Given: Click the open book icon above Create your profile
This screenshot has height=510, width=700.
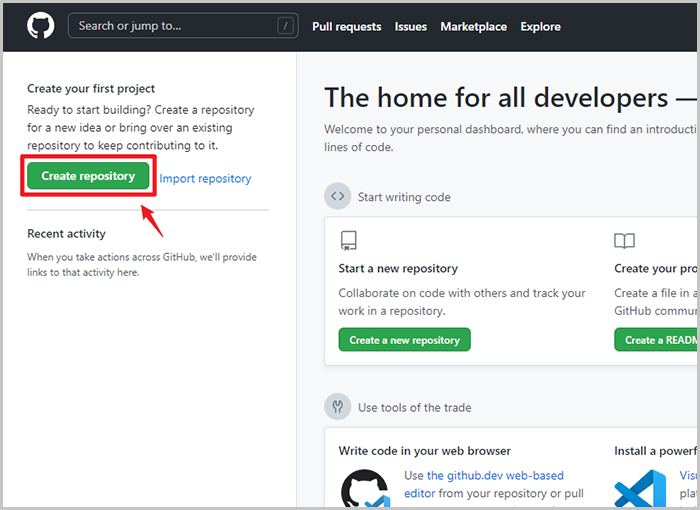Looking at the screenshot, I should [624, 241].
